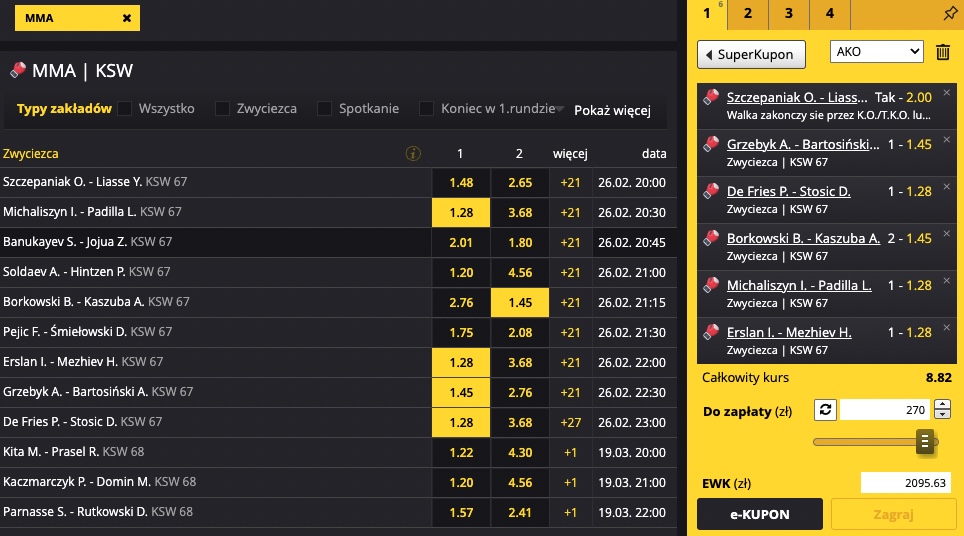The width and height of the screenshot is (964, 536).
Task: Remove Erslan I. - Mezhiev H. bet from coupon
Action: coord(947,328)
